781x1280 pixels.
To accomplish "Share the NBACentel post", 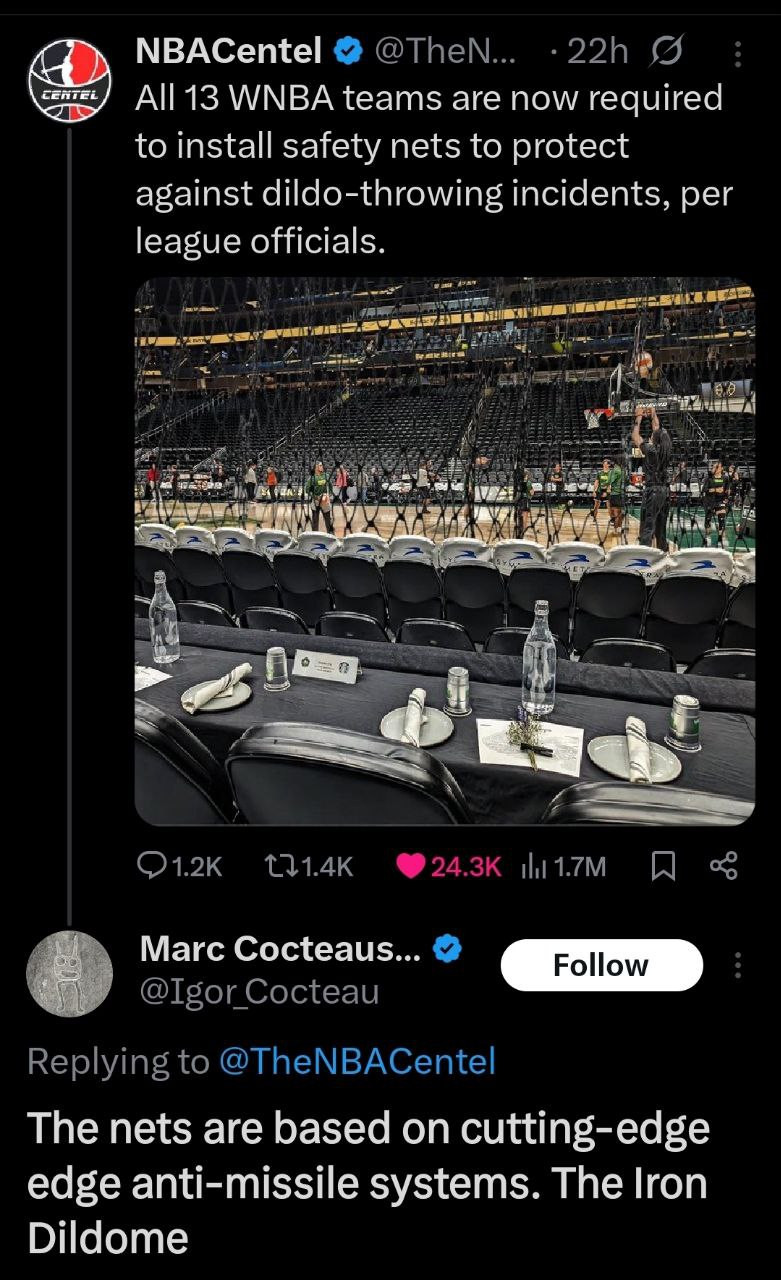I will pyautogui.click(x=723, y=866).
